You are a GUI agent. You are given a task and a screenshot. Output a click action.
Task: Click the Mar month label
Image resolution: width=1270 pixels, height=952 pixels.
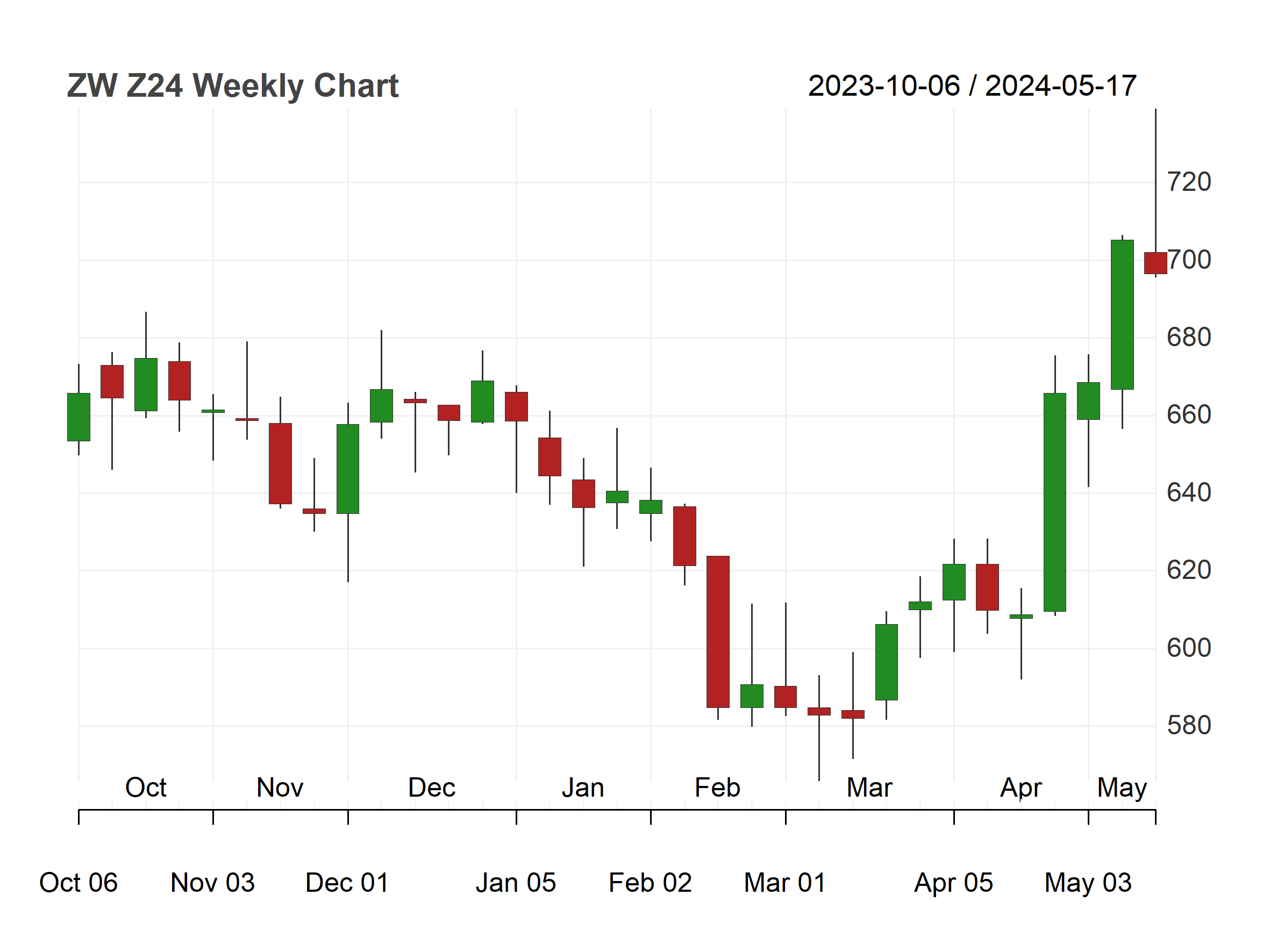pyautogui.click(x=869, y=788)
